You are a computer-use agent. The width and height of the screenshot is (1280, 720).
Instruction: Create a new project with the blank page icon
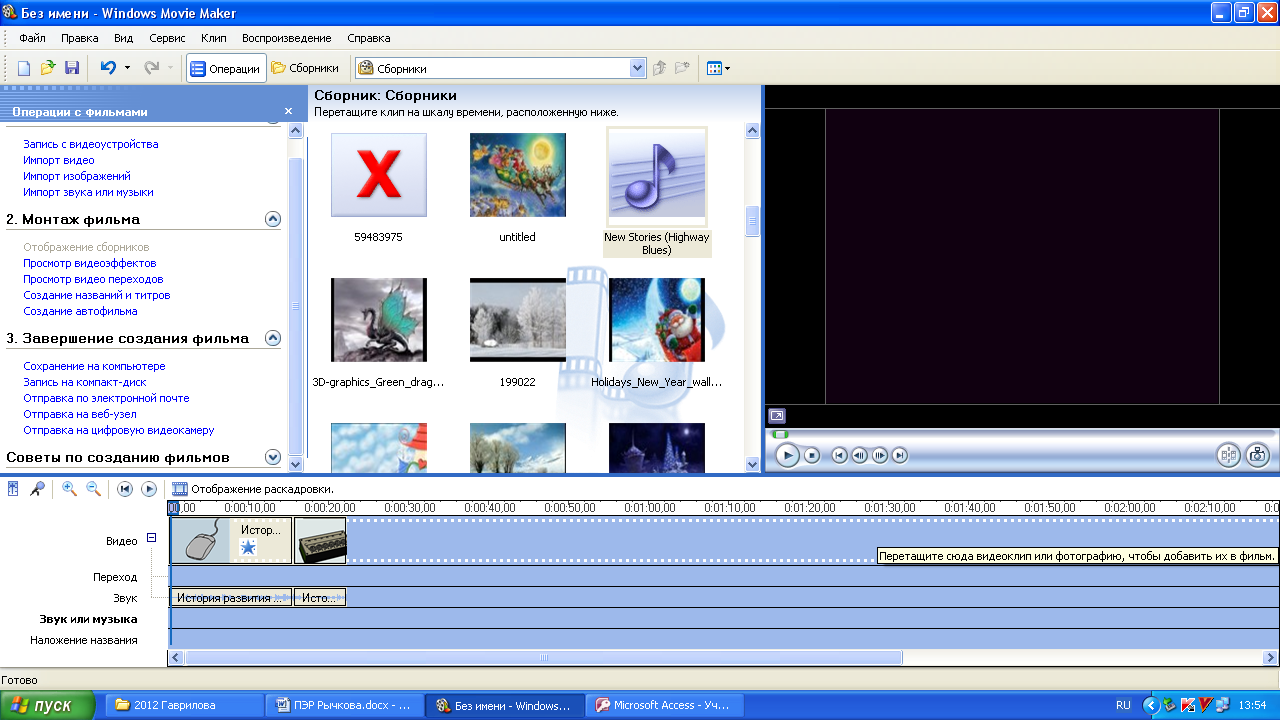coord(24,68)
